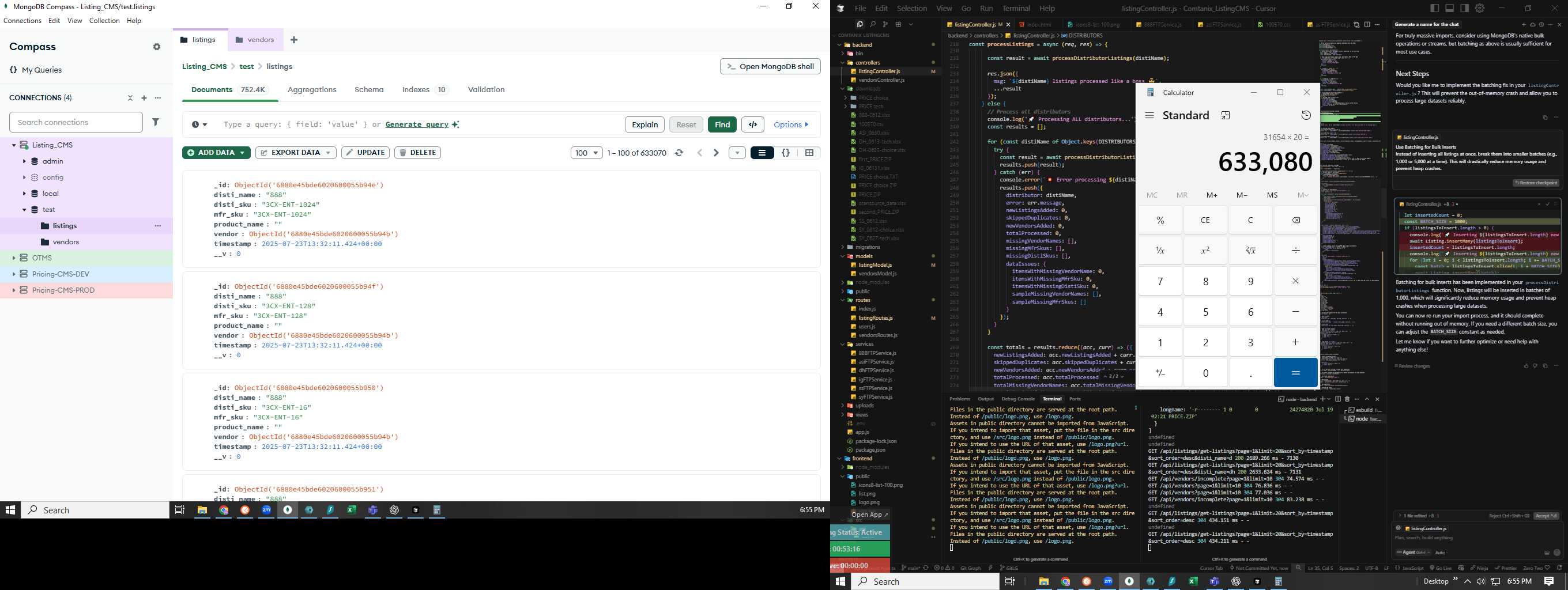The image size is (1568, 590).
Task: Click calculator equals button
Action: (1296, 373)
